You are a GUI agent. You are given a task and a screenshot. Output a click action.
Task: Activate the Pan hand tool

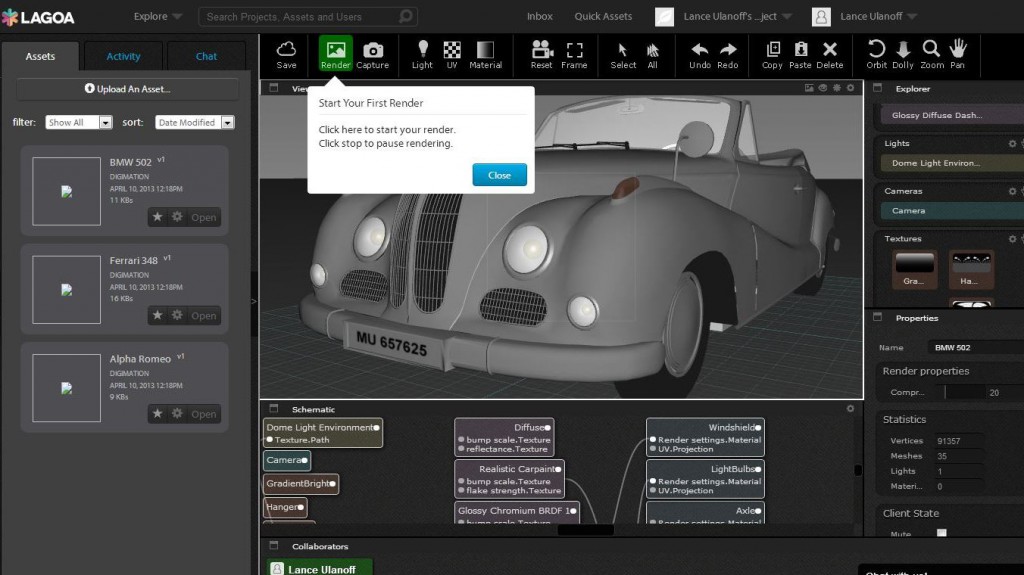point(957,54)
